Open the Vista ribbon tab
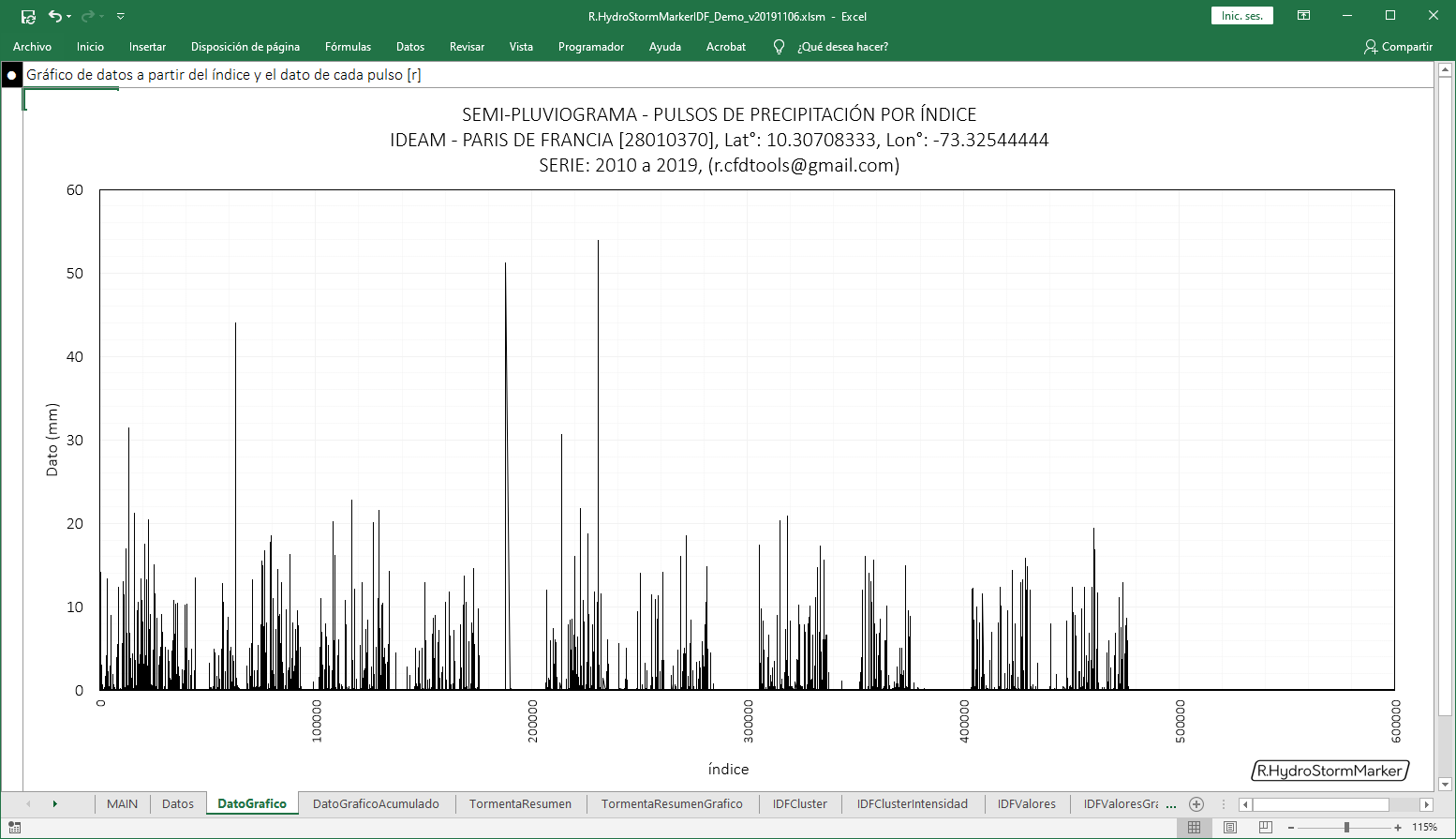This screenshot has height=839, width=1456. pos(521,47)
